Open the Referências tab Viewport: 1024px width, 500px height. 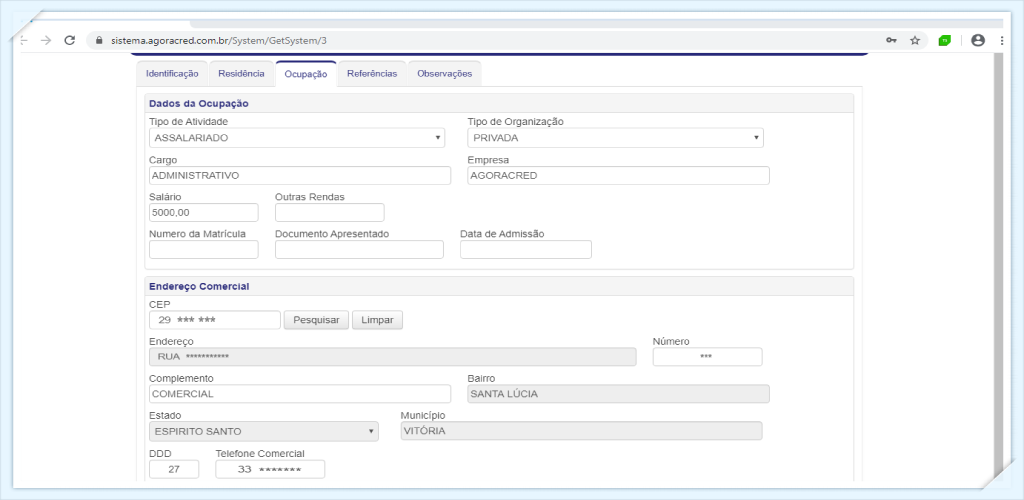pos(372,74)
